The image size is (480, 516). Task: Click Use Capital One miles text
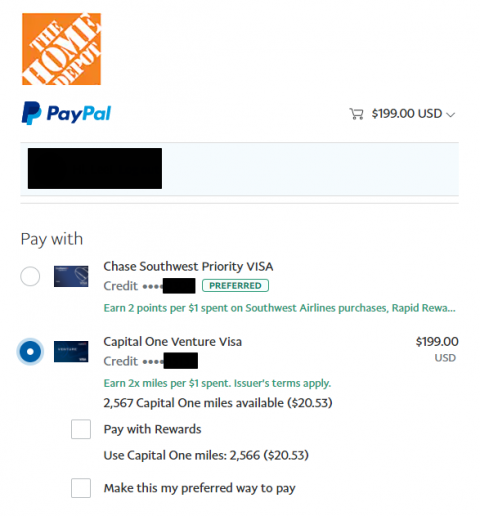point(206,455)
